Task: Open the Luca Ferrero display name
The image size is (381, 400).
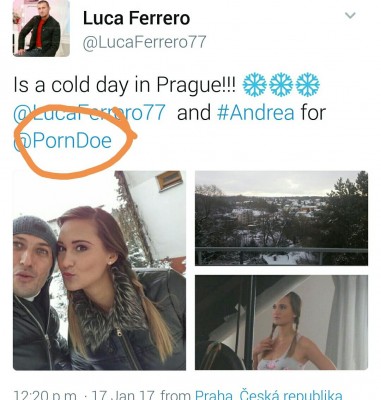Action: click(136, 18)
